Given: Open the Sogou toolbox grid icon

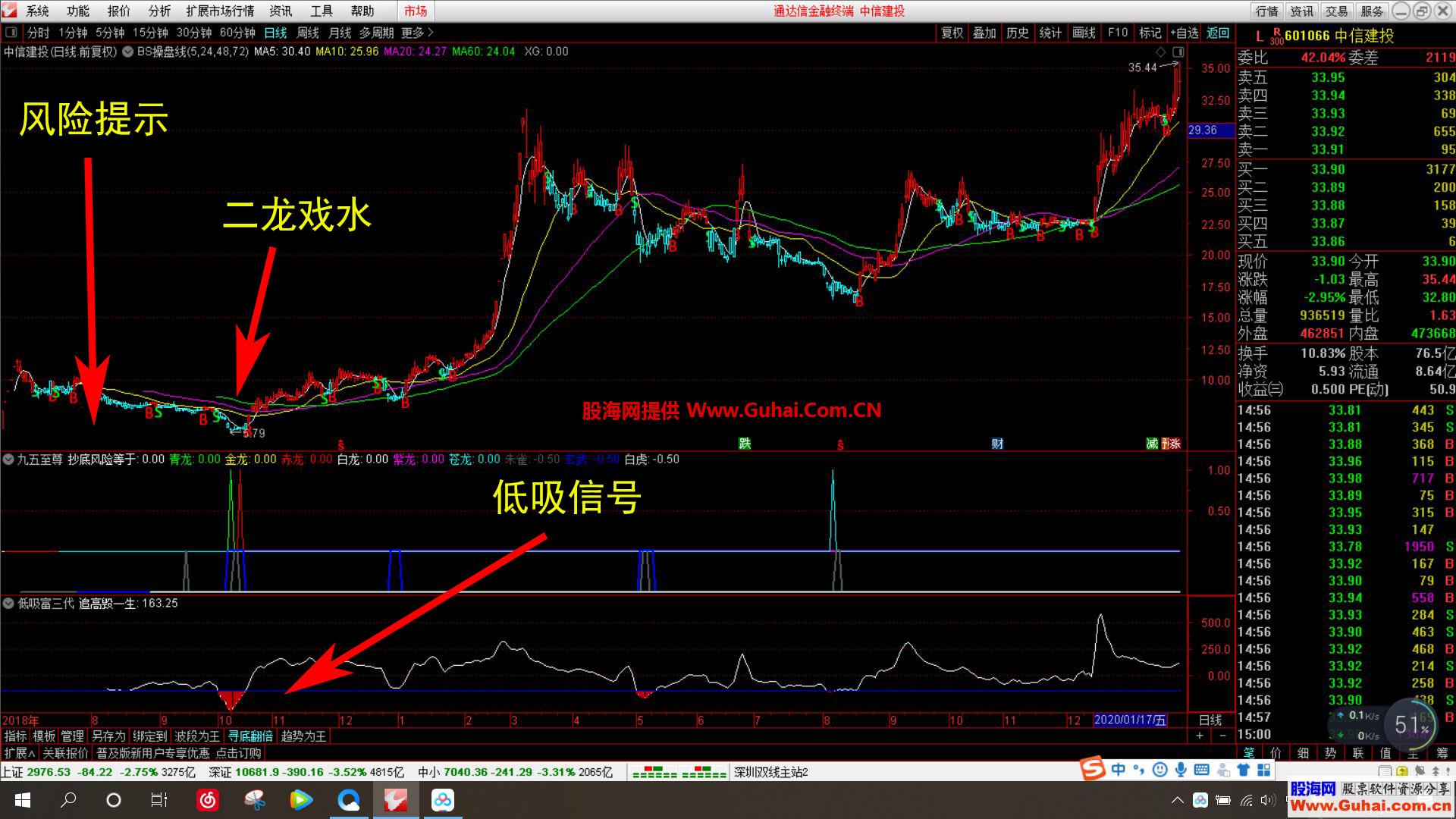Looking at the screenshot, I should 1263,770.
